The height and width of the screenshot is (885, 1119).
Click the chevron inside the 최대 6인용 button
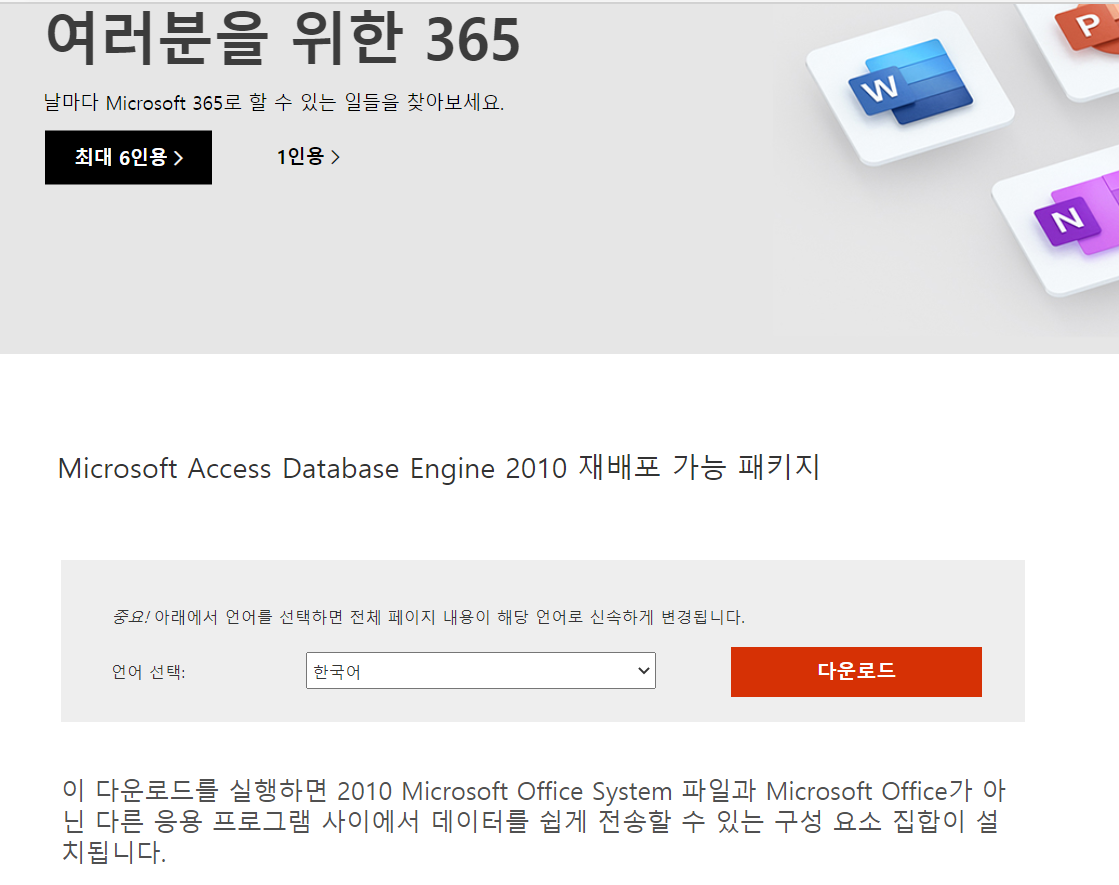(x=178, y=158)
